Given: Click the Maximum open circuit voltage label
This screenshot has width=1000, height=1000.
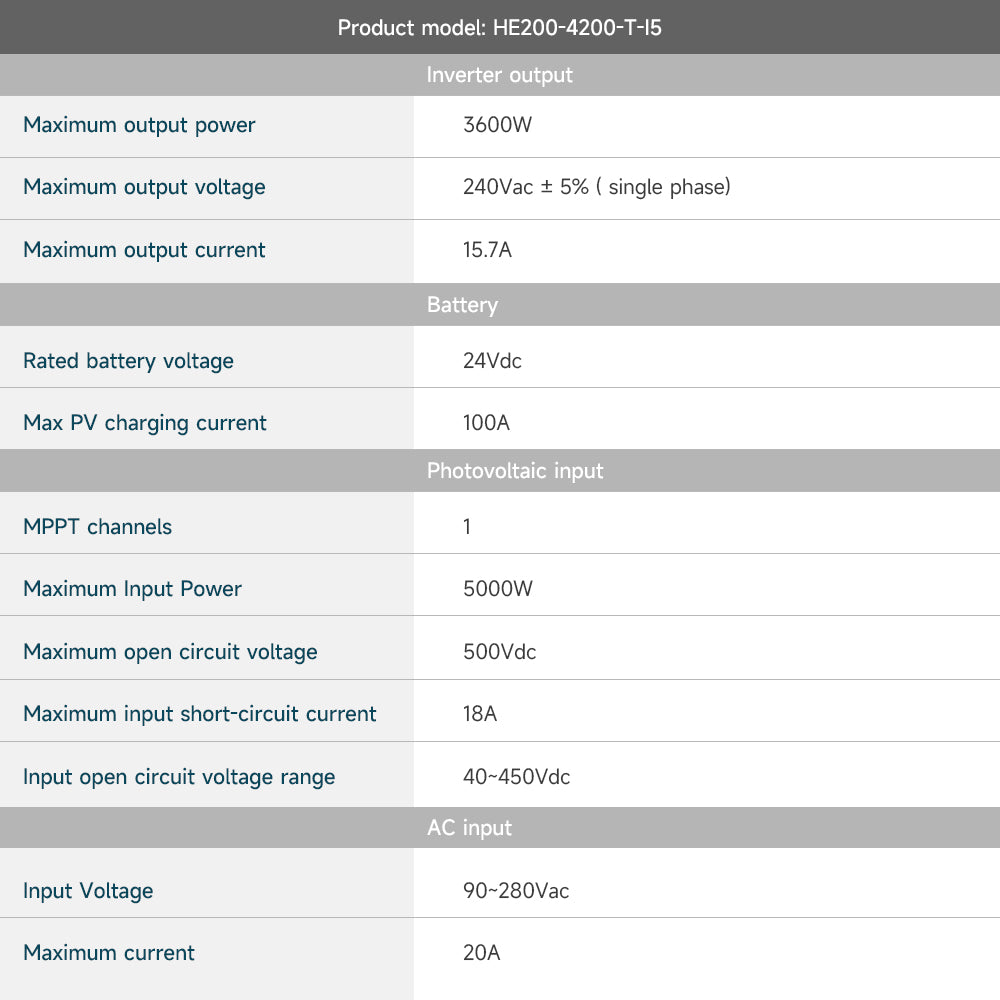Looking at the screenshot, I should pos(170,650).
